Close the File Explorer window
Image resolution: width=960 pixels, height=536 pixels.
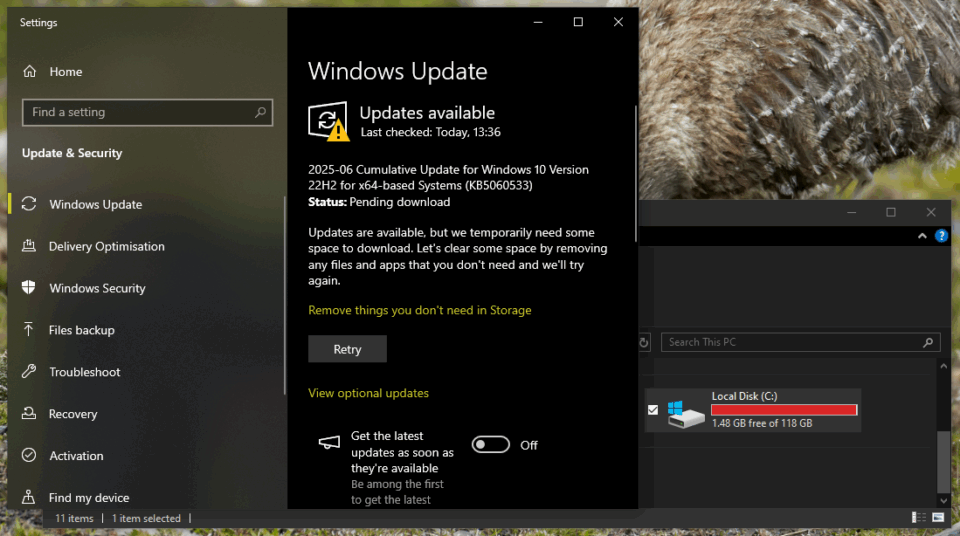[931, 212]
